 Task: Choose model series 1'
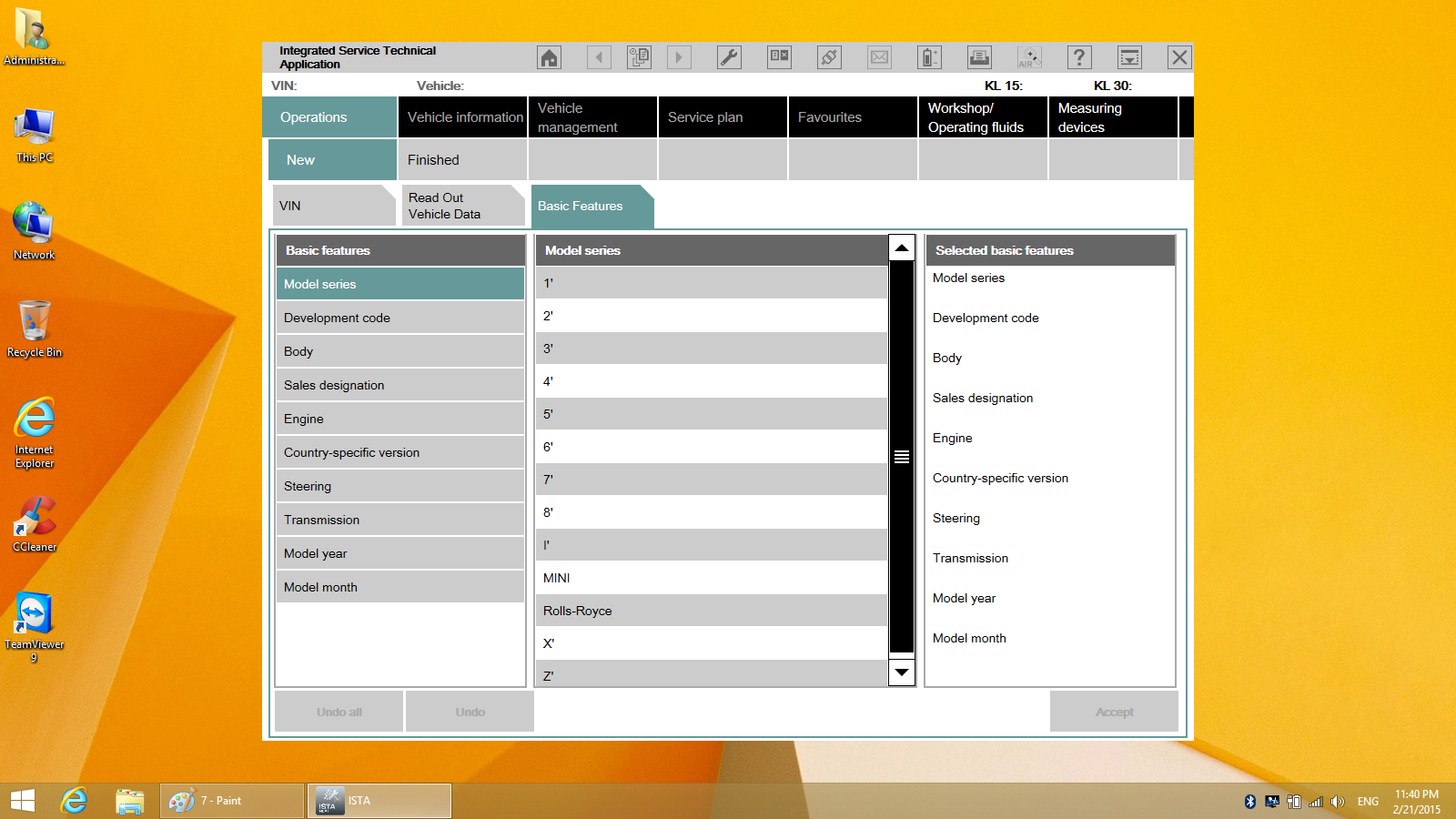(712, 283)
